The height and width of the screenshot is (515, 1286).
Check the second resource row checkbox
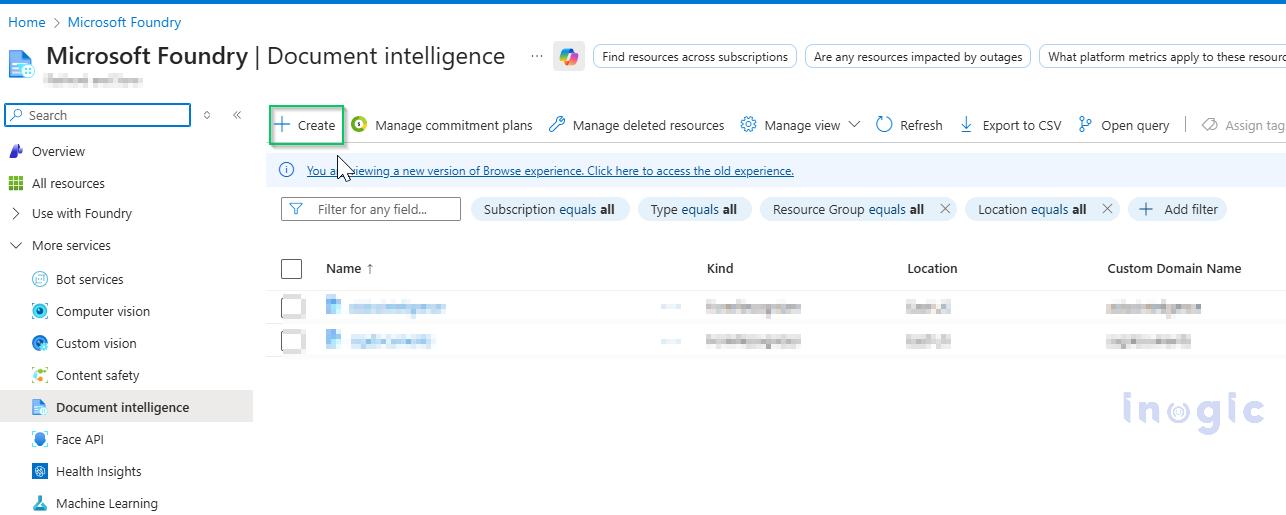[292, 341]
